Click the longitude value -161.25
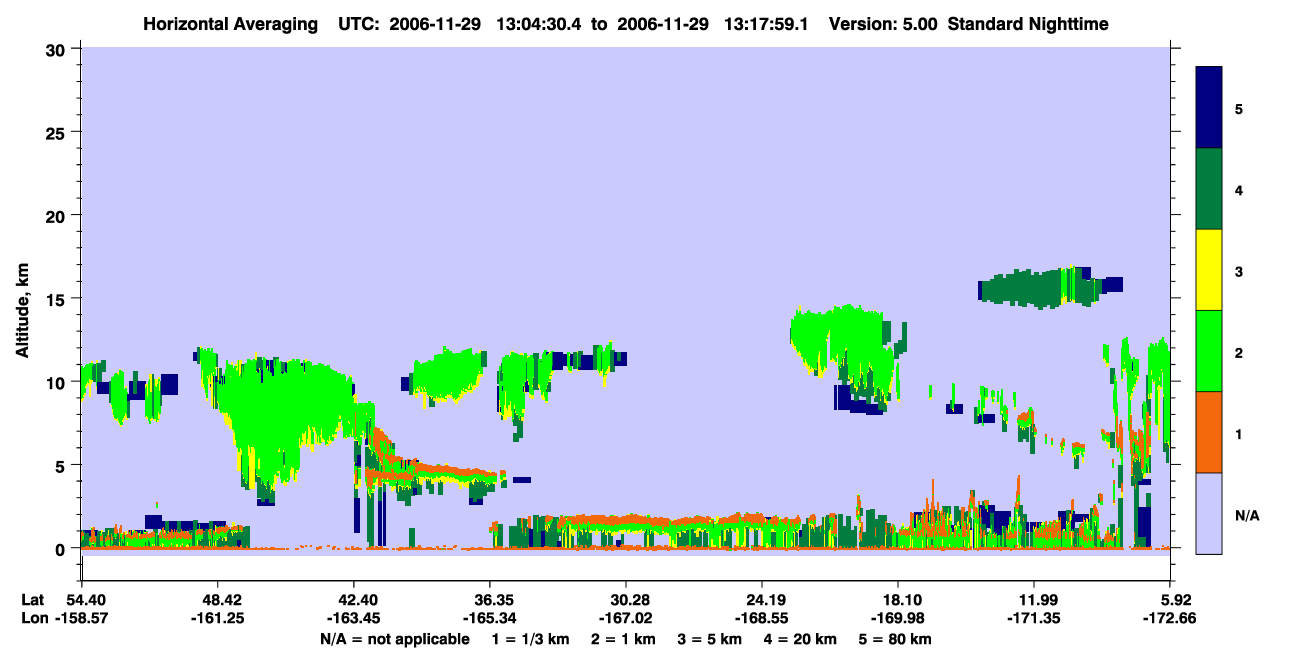Screen dimensions: 1300x667 pos(217,619)
